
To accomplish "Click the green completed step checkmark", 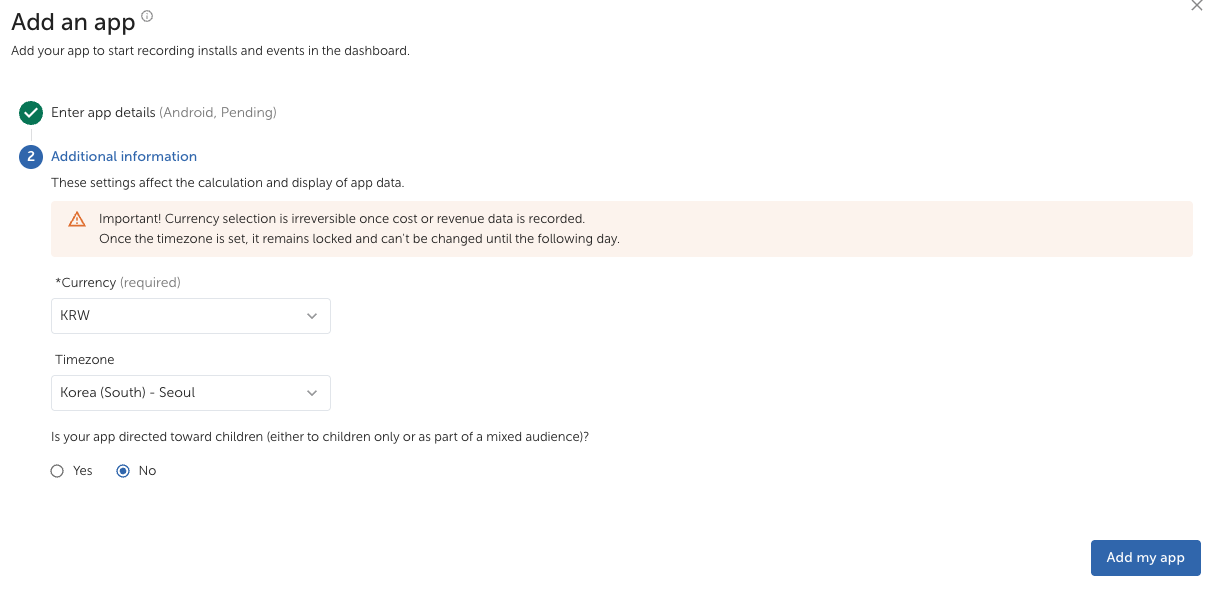I will tap(31, 113).
